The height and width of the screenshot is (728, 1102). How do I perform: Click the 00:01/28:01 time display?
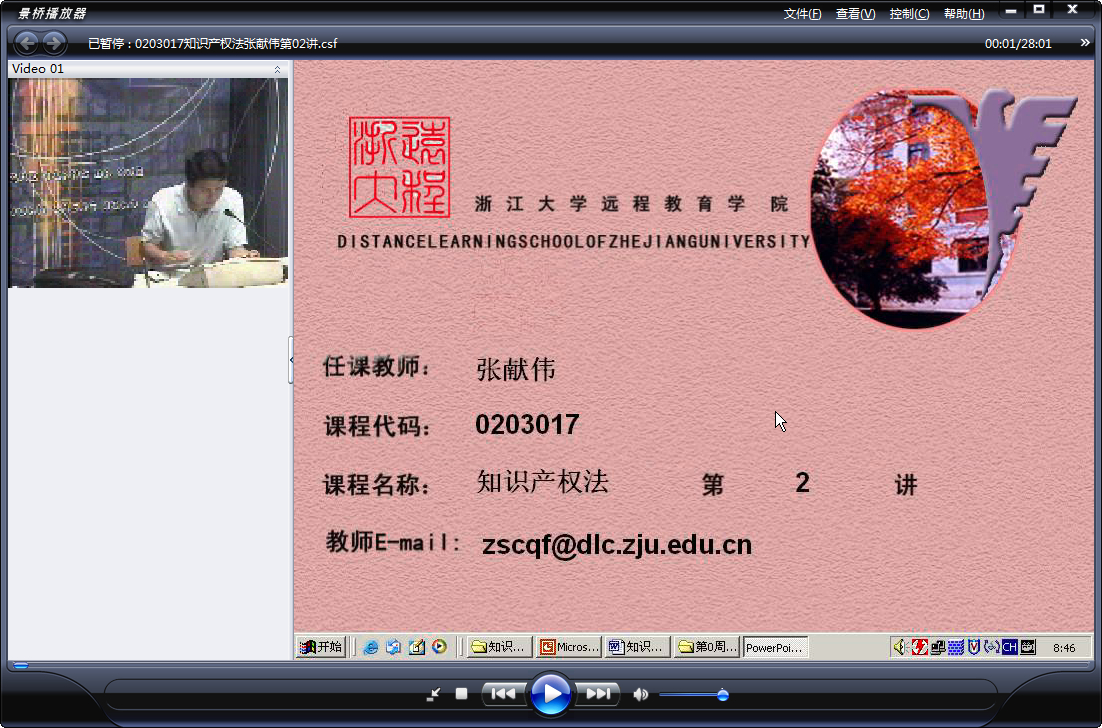tap(1018, 44)
